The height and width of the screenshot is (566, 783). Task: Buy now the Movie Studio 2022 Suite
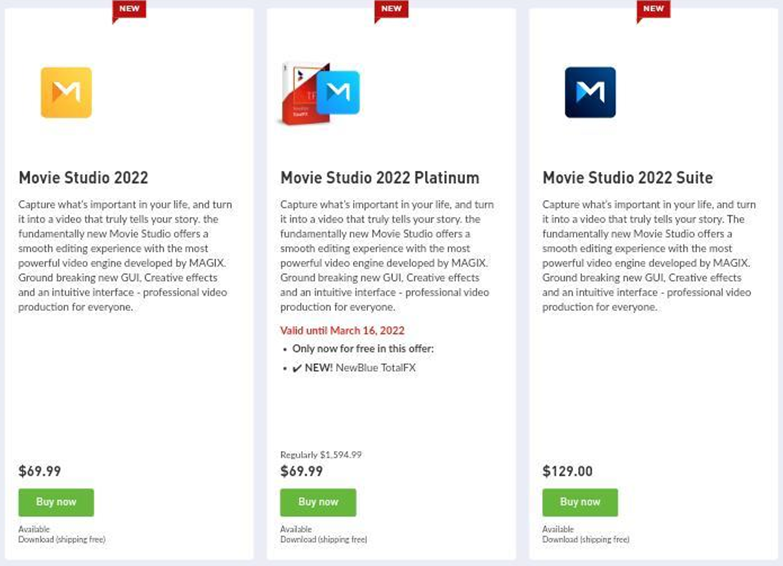tap(580, 502)
